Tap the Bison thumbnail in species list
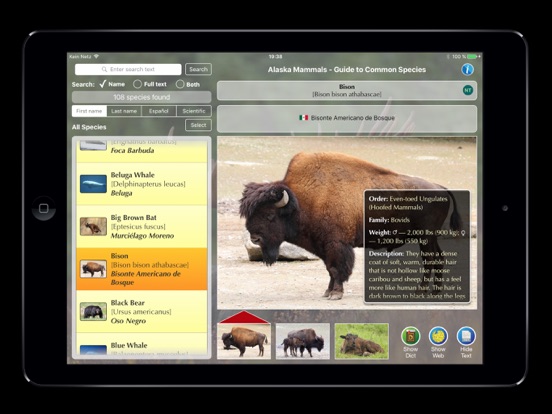552x414 pixels. click(x=93, y=269)
